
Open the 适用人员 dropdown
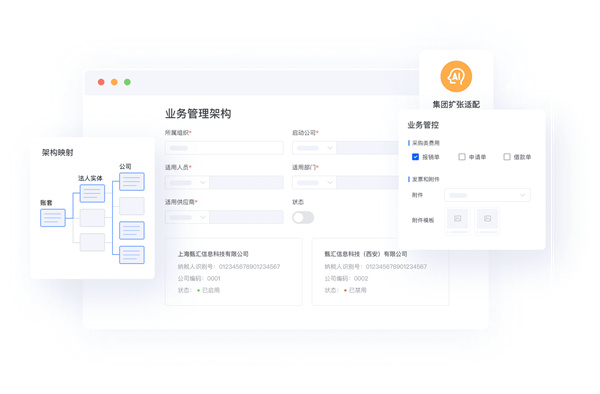pyautogui.click(x=187, y=182)
